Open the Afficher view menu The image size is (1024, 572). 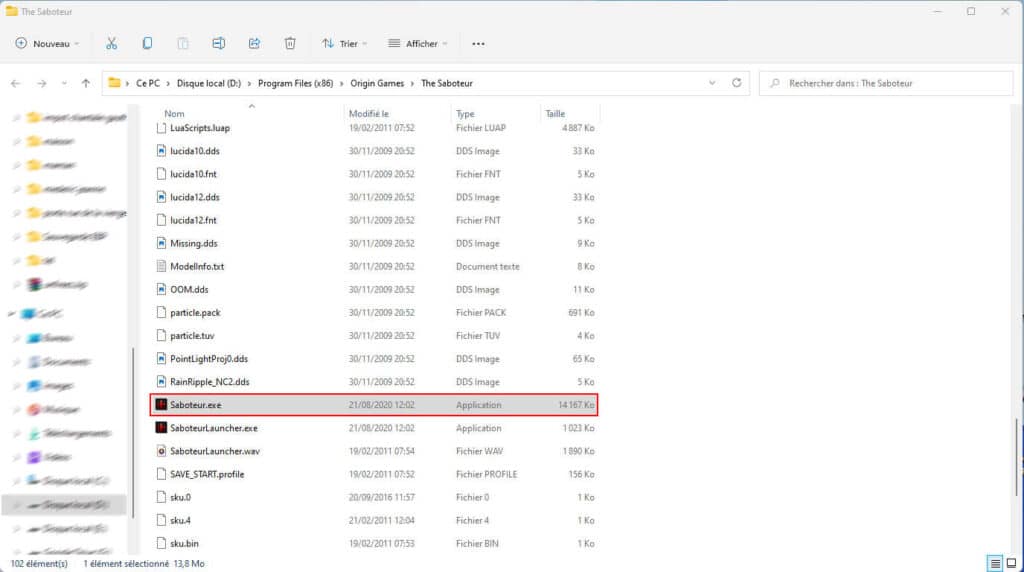click(x=418, y=43)
